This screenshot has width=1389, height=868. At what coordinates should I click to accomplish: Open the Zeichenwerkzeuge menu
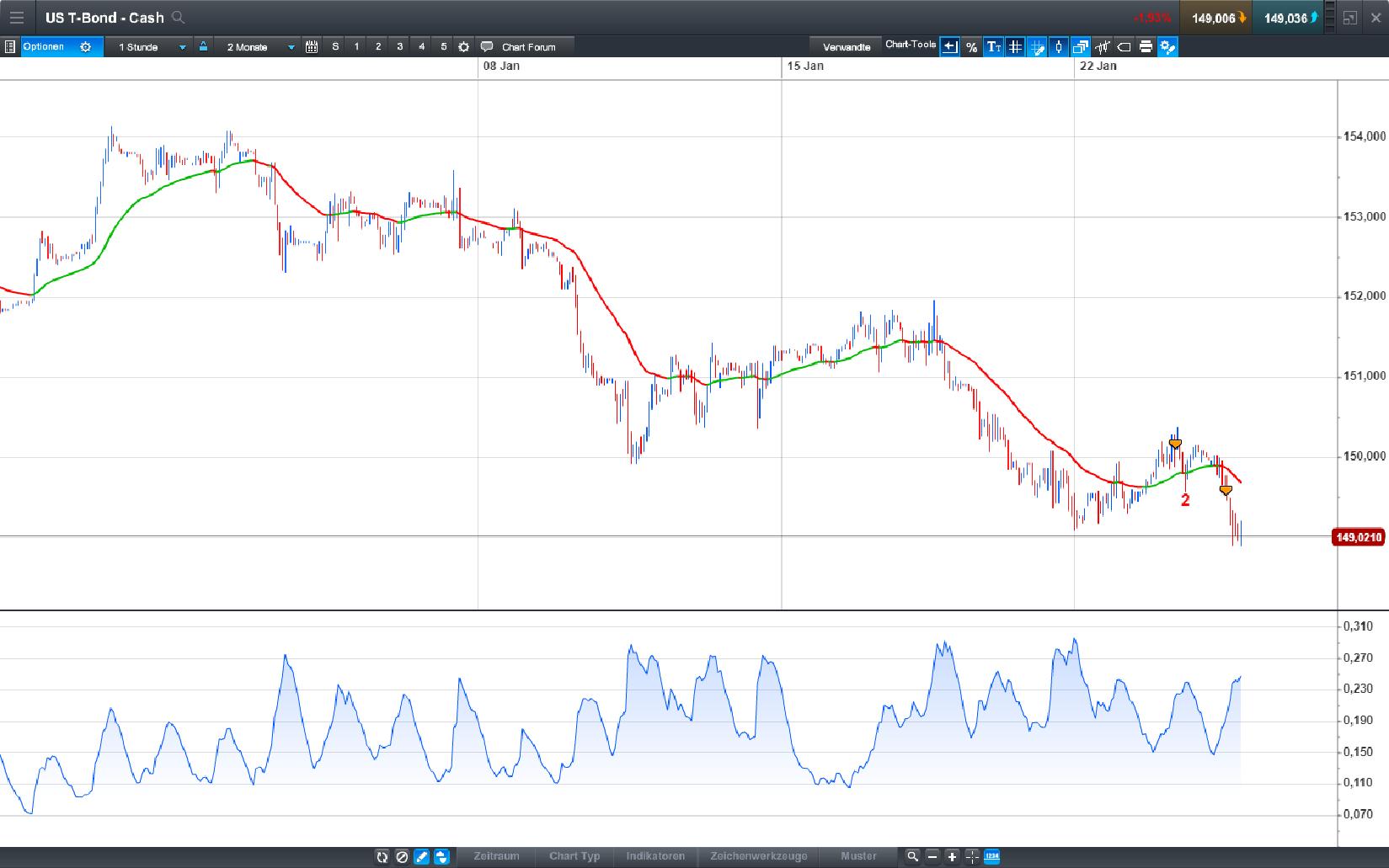pyautogui.click(x=758, y=856)
